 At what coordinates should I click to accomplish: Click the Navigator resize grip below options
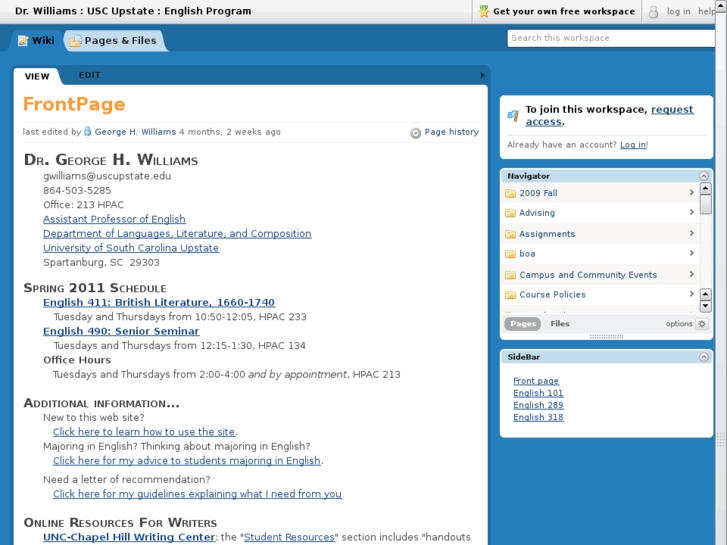pyautogui.click(x=606, y=337)
